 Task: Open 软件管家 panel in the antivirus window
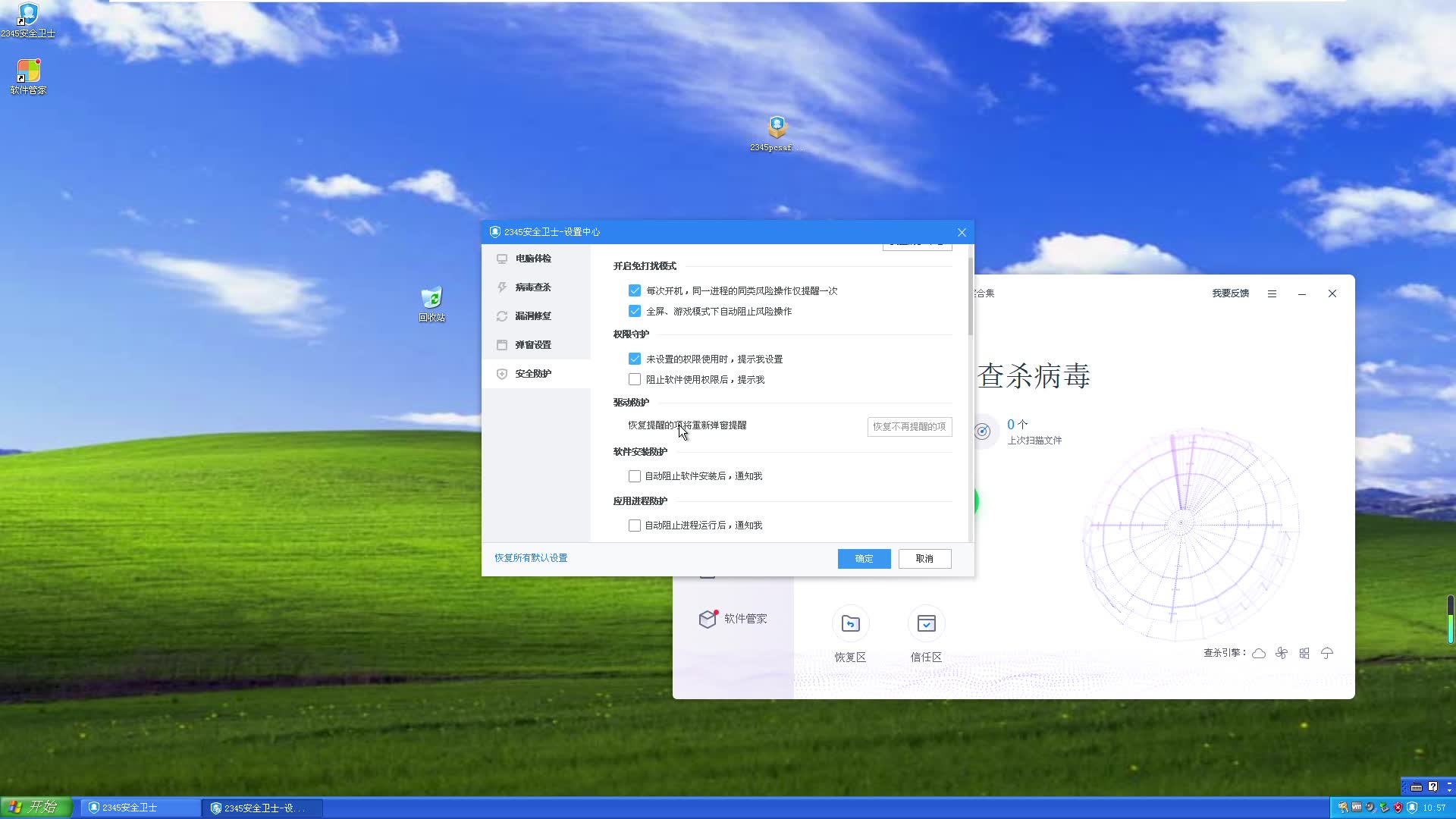pyautogui.click(x=733, y=618)
